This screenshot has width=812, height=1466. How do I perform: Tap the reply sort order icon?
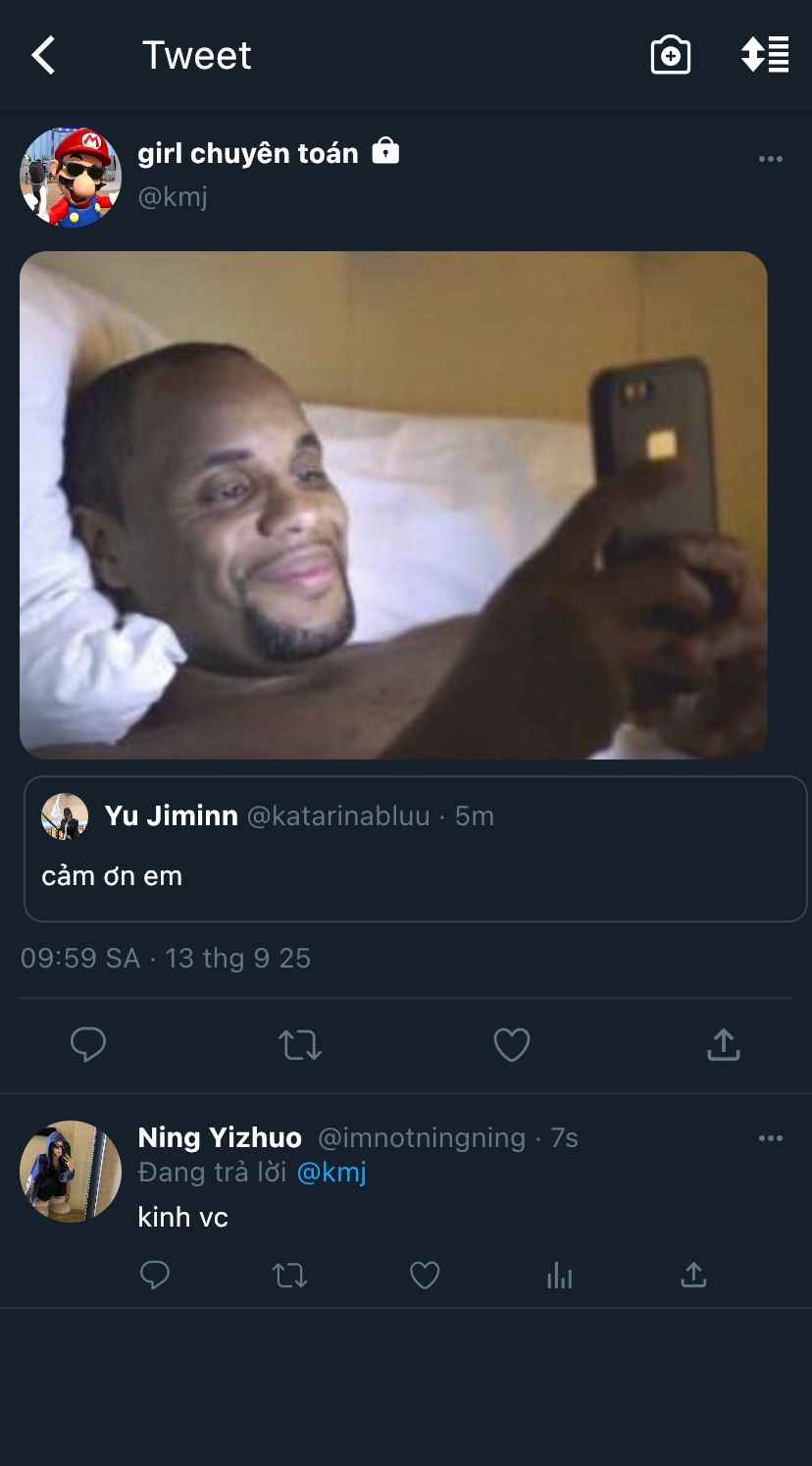point(765,55)
